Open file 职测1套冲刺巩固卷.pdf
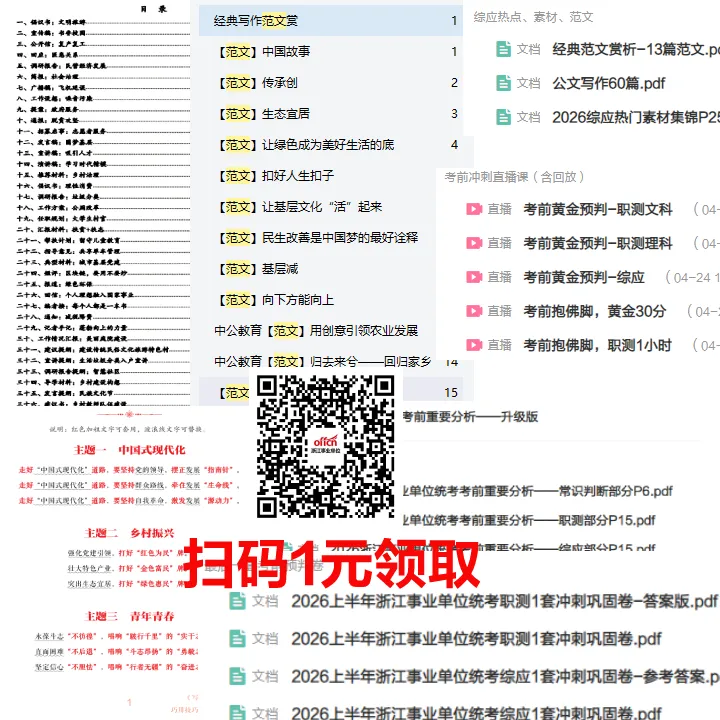The height and width of the screenshot is (720, 720). coord(476,639)
